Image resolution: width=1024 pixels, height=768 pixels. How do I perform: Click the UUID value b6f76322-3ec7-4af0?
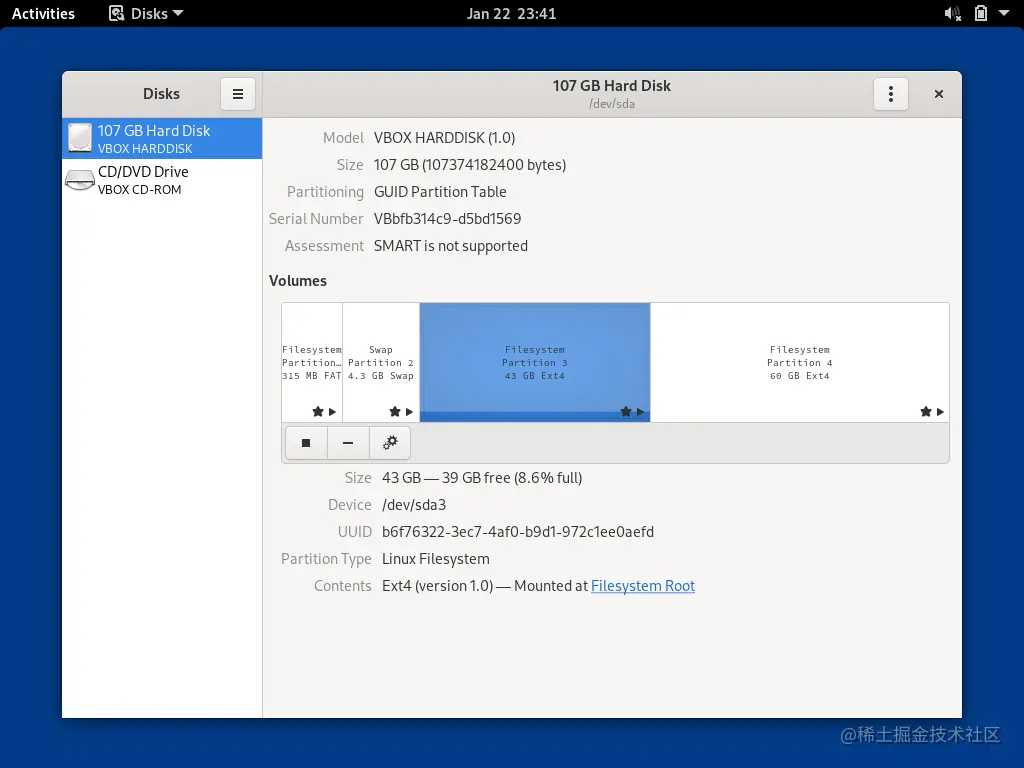tap(518, 532)
